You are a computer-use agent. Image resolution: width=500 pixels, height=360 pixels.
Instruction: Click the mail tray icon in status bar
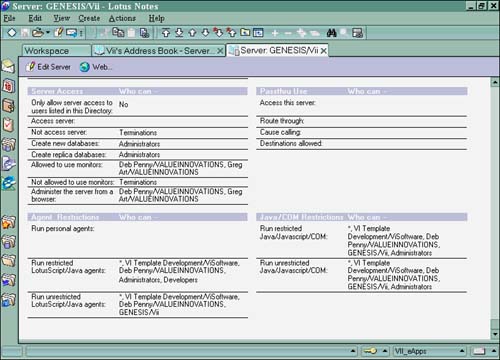pos(479,351)
